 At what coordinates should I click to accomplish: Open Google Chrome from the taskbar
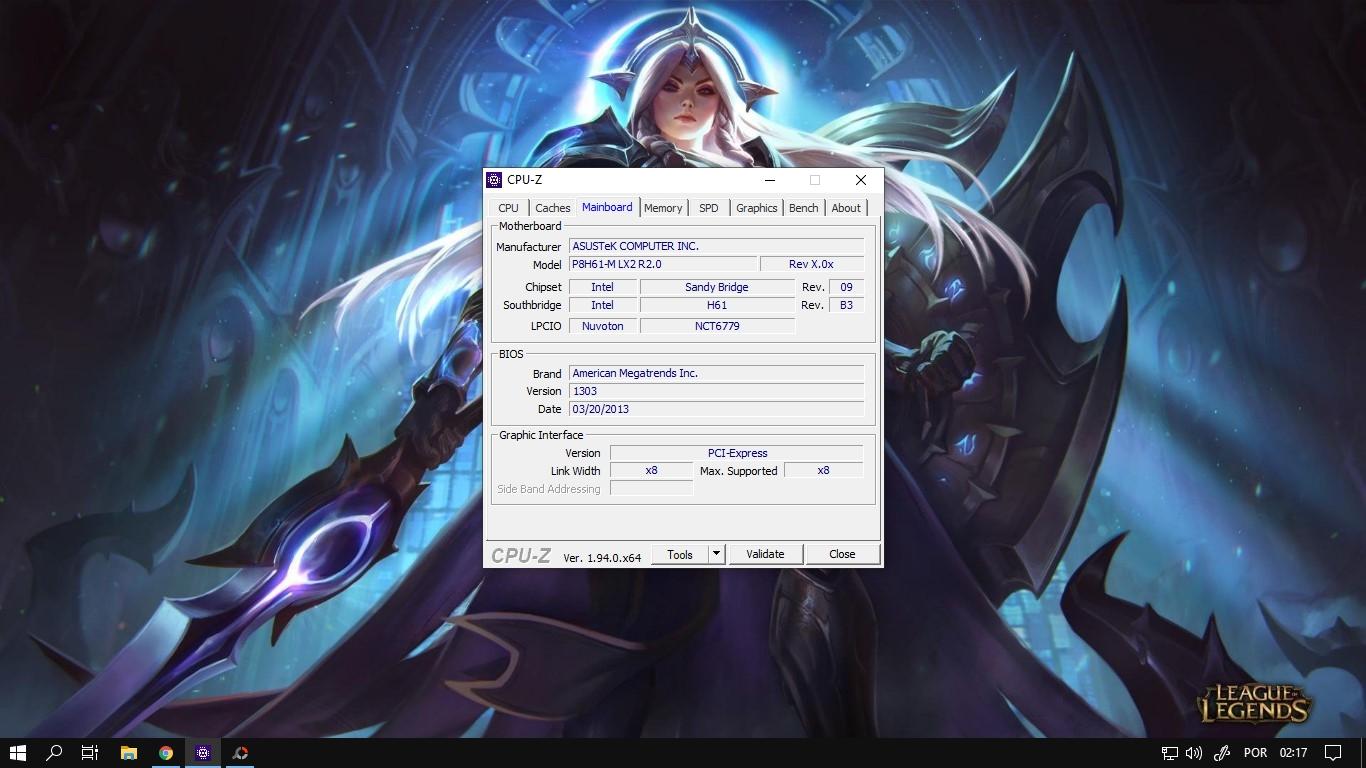tap(166, 753)
